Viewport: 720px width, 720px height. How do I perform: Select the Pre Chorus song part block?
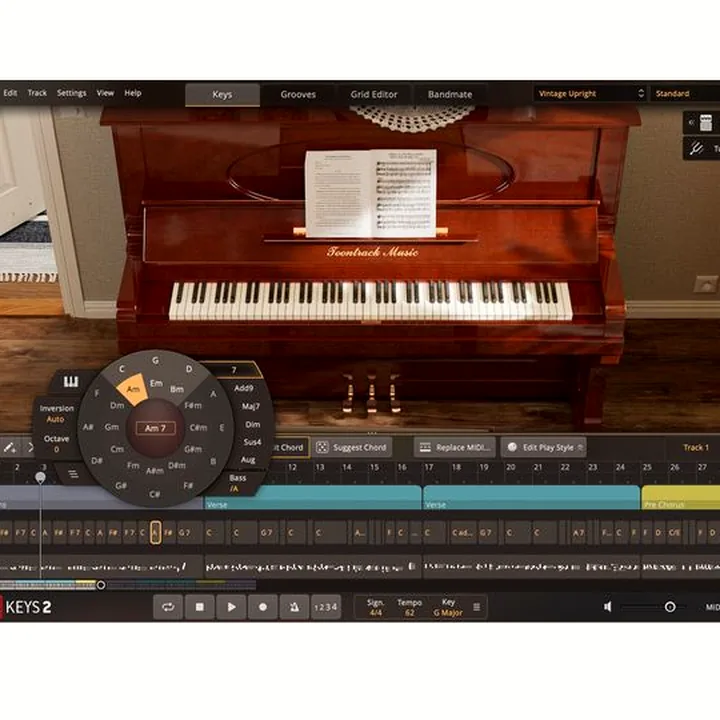coord(681,498)
